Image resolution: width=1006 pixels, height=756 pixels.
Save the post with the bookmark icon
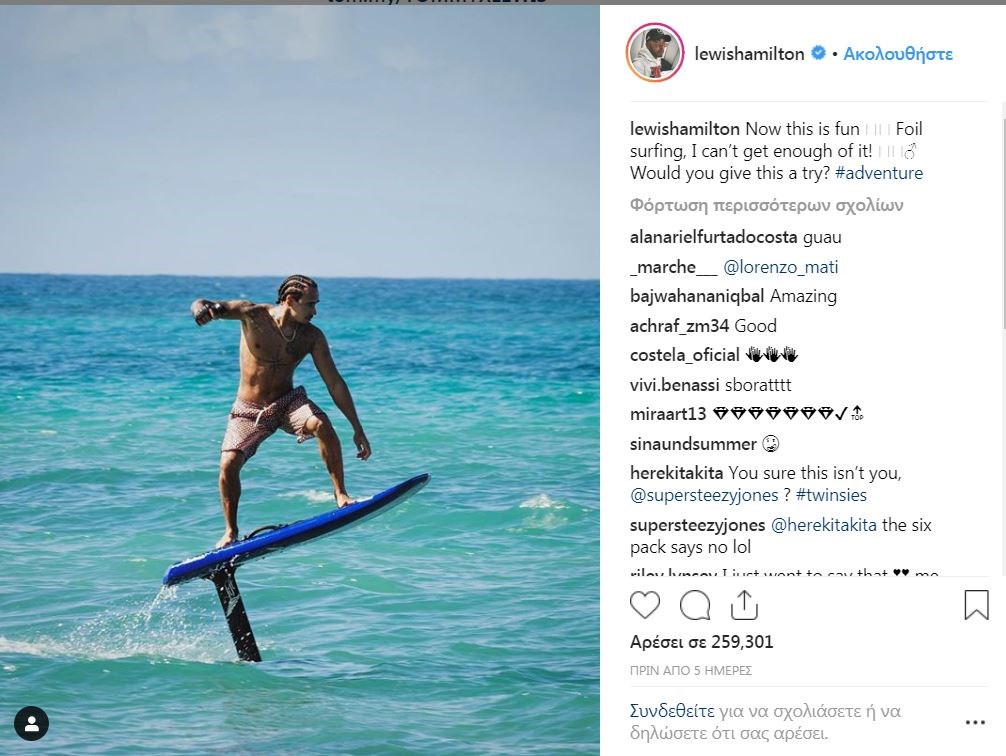click(x=976, y=605)
